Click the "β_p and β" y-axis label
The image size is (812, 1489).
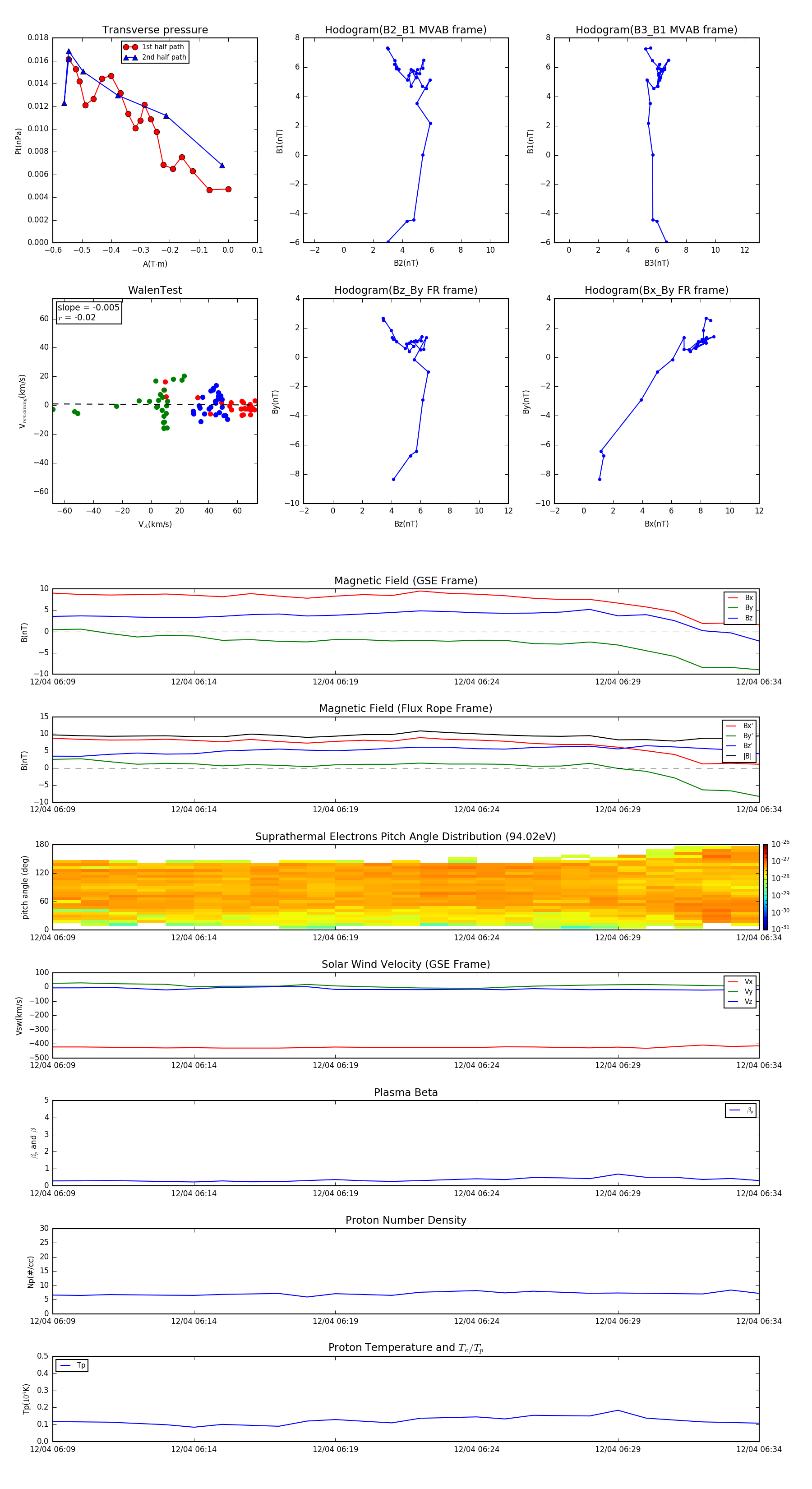click(x=33, y=1143)
